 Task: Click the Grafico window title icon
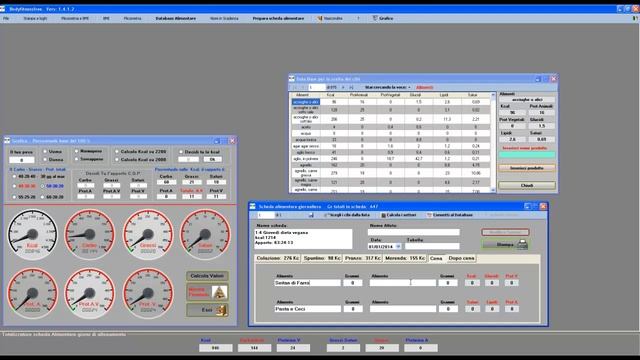[7, 140]
